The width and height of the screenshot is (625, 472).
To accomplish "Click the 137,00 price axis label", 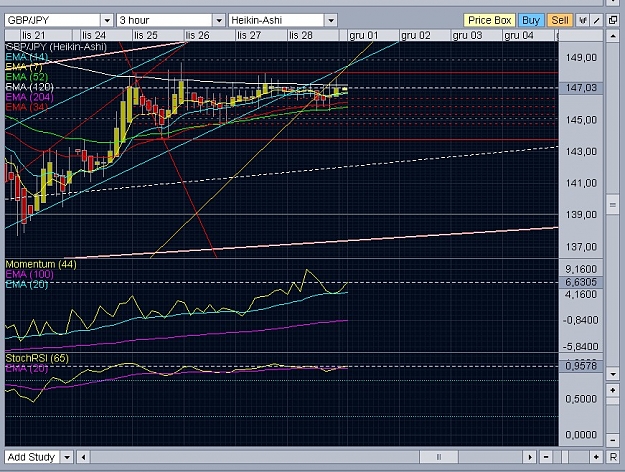I will [x=581, y=247].
